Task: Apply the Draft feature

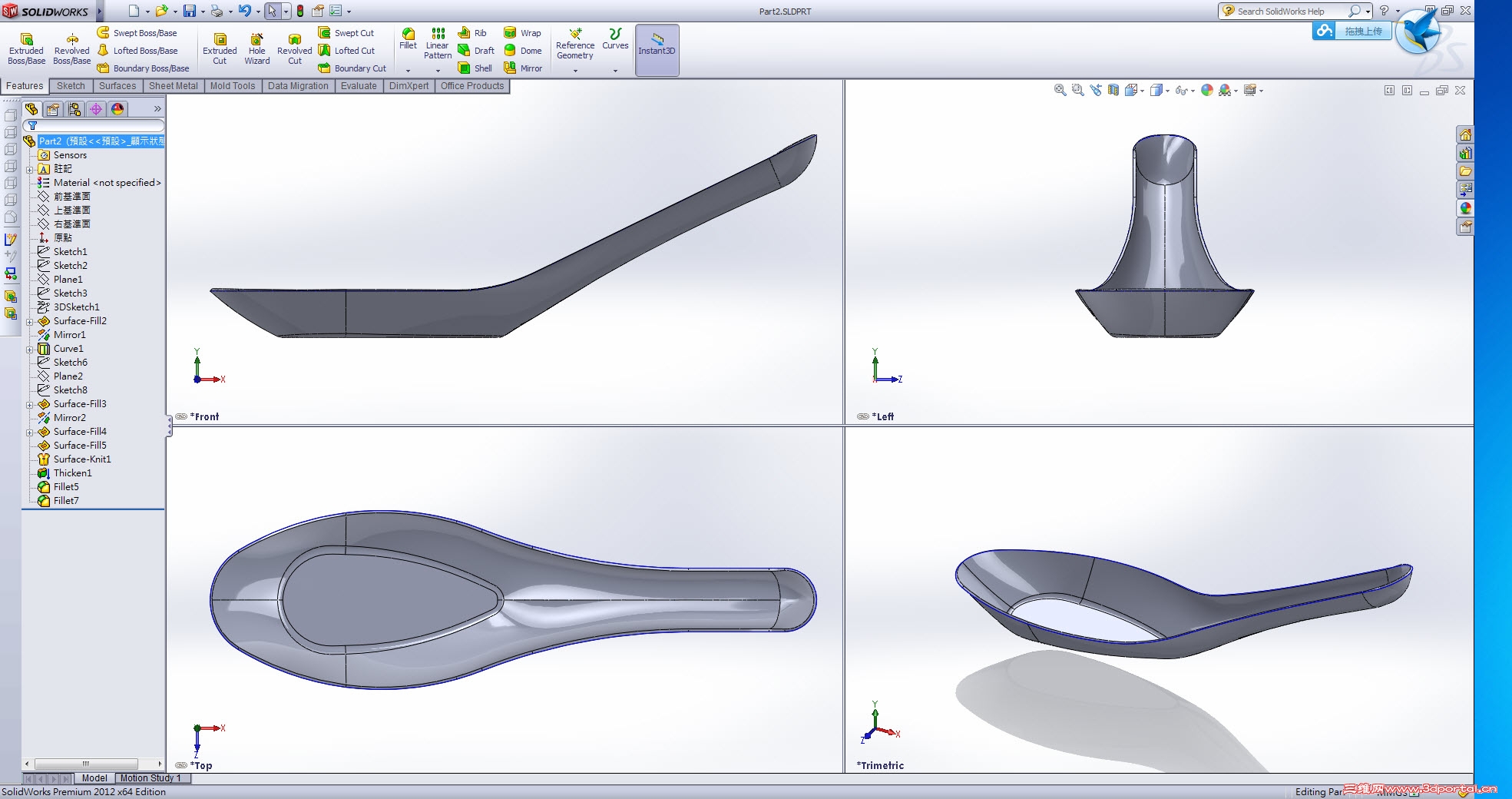Action: [476, 51]
